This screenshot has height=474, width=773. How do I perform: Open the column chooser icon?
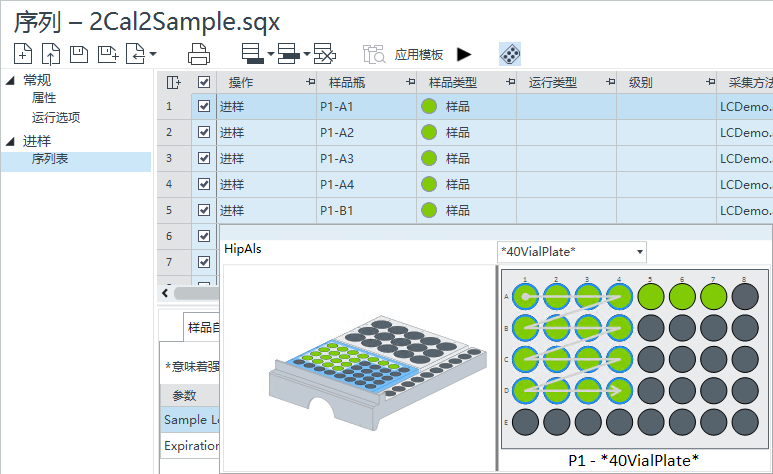pos(174,82)
